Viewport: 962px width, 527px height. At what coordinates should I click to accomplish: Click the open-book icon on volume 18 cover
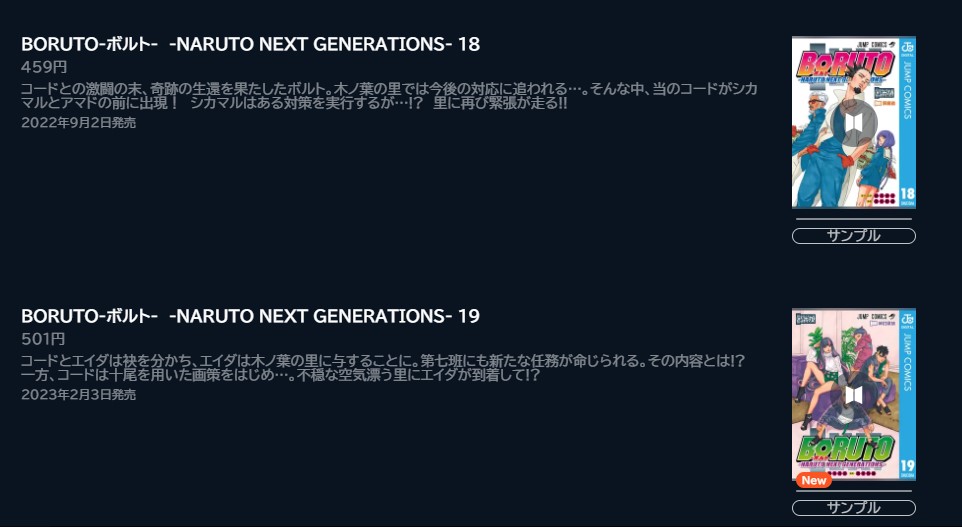(854, 123)
